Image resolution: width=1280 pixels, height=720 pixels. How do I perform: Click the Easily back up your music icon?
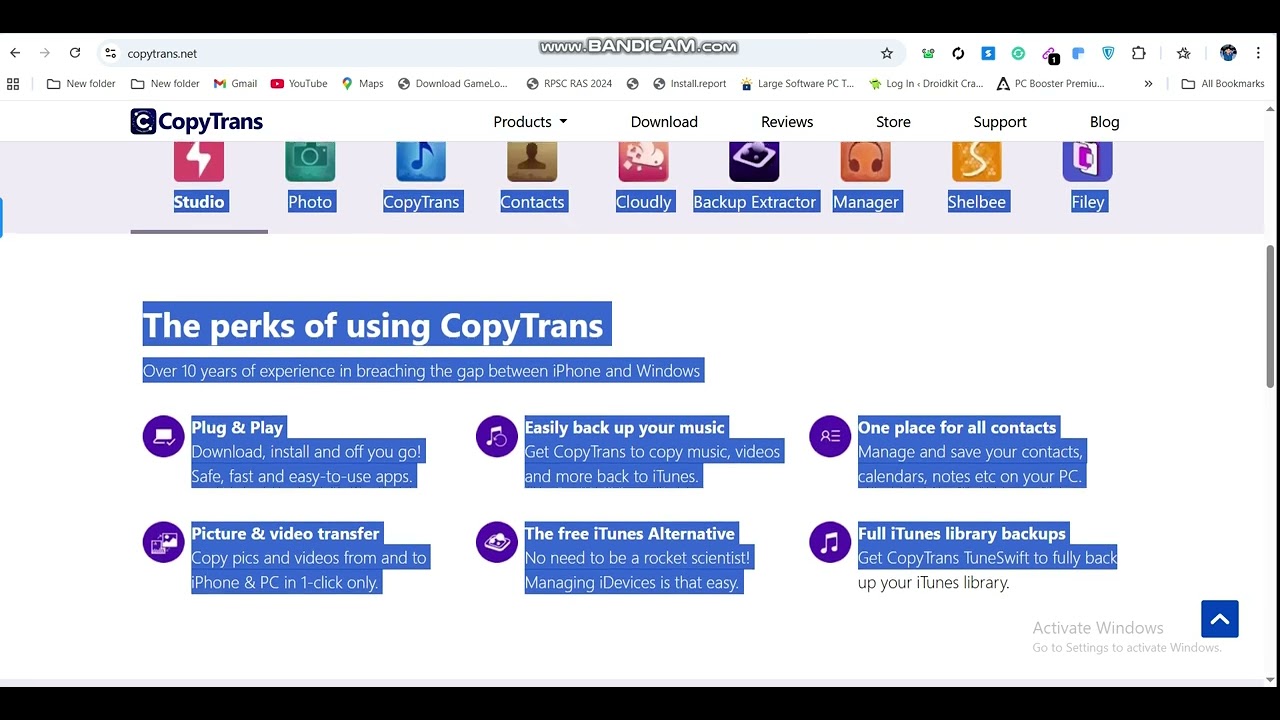click(x=496, y=436)
